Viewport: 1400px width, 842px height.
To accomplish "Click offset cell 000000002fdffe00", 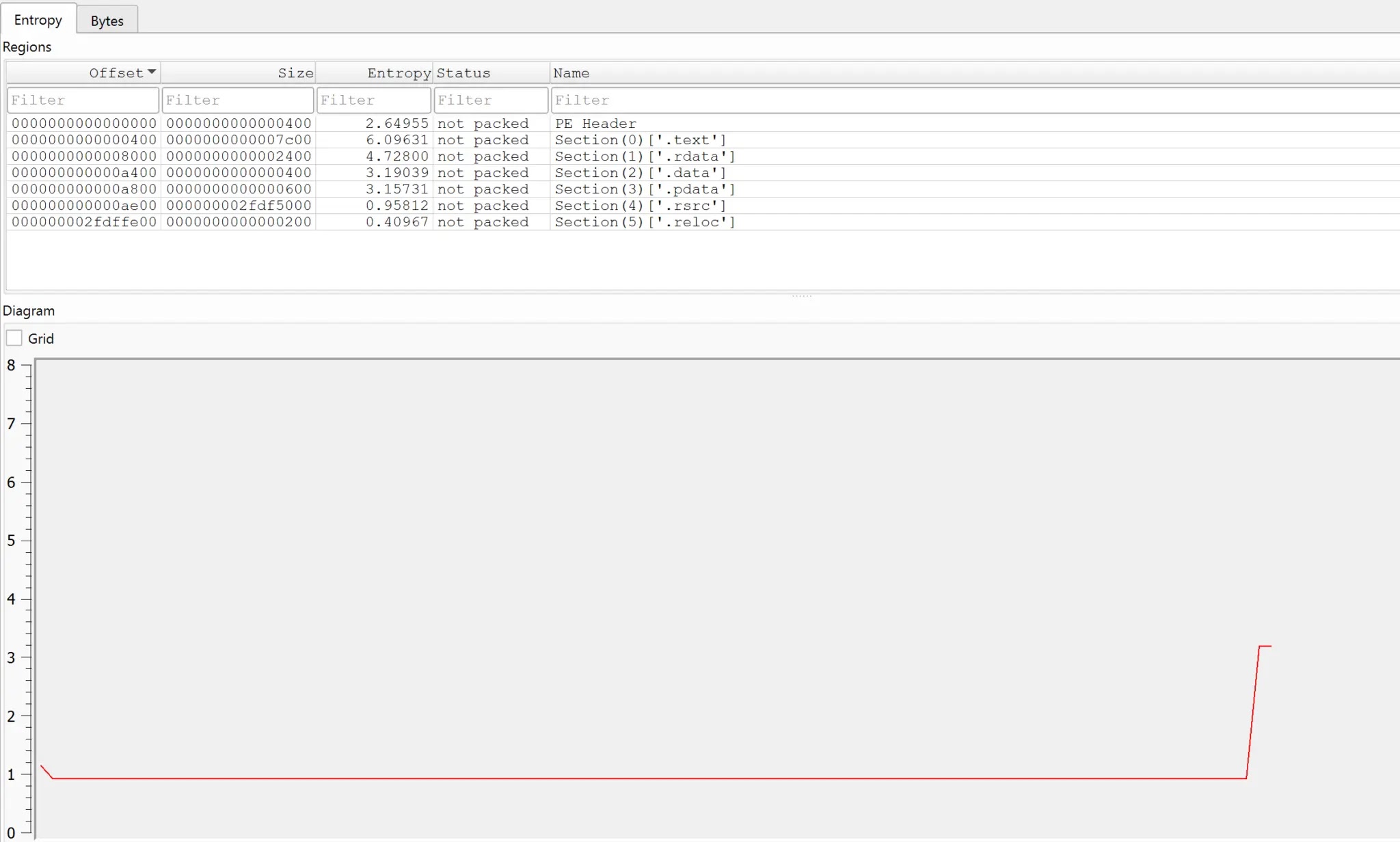I will pyautogui.click(x=84, y=222).
